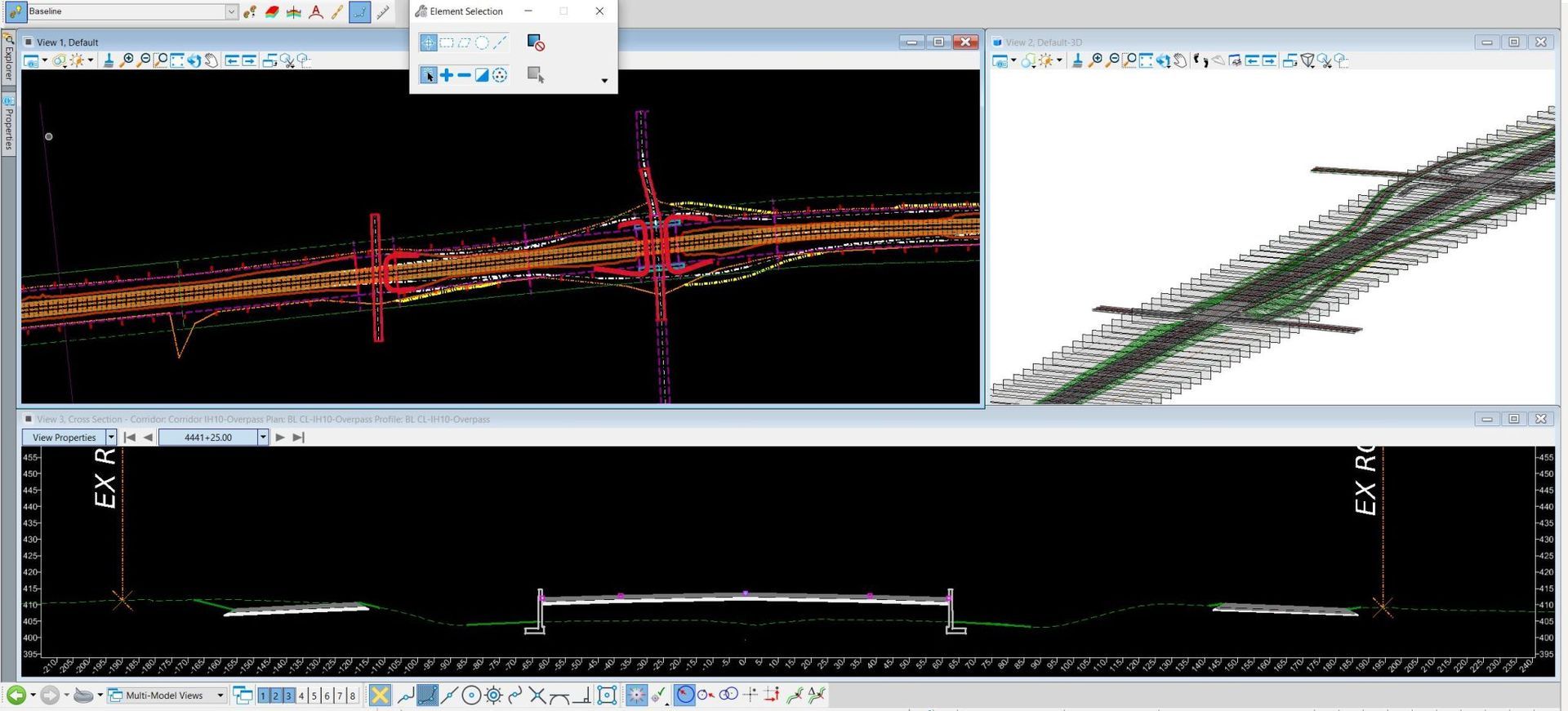Open the Multi-Model Views dropdown
The image size is (1568, 711).
click(220, 695)
